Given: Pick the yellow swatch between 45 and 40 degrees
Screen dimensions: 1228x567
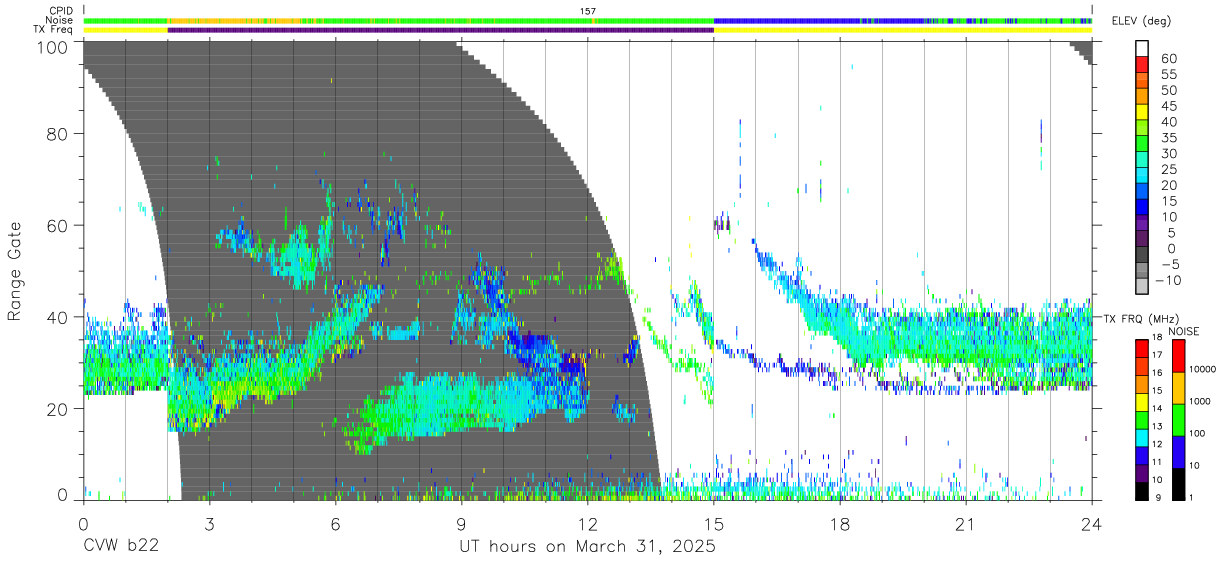Looking at the screenshot, I should [1142, 114].
